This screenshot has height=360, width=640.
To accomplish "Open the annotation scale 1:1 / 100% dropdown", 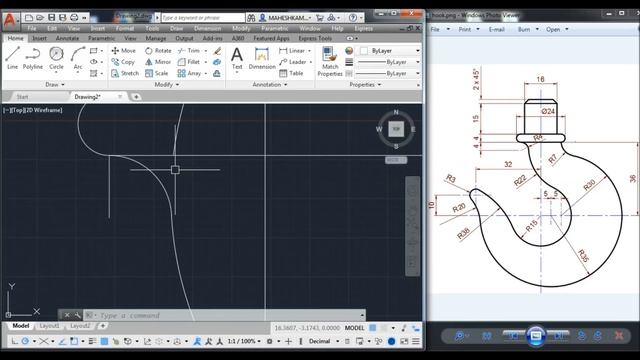I will click(244, 341).
